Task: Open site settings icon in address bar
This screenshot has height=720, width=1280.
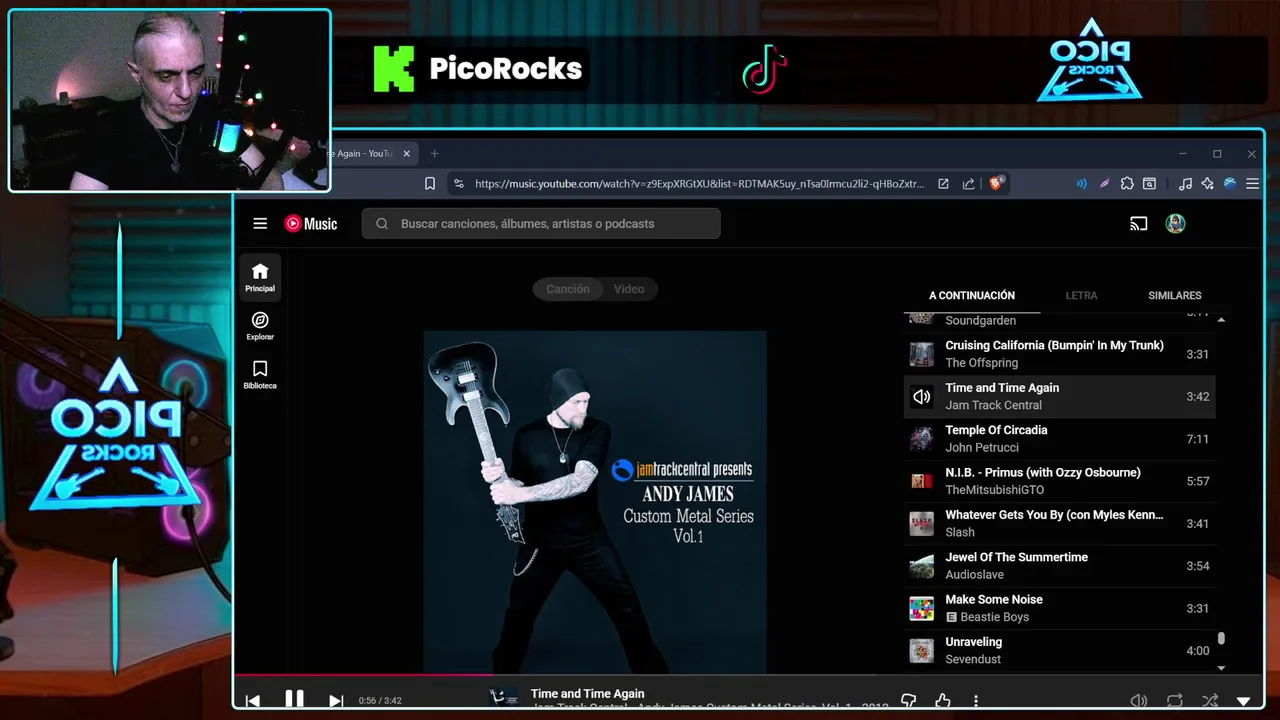Action: point(458,184)
